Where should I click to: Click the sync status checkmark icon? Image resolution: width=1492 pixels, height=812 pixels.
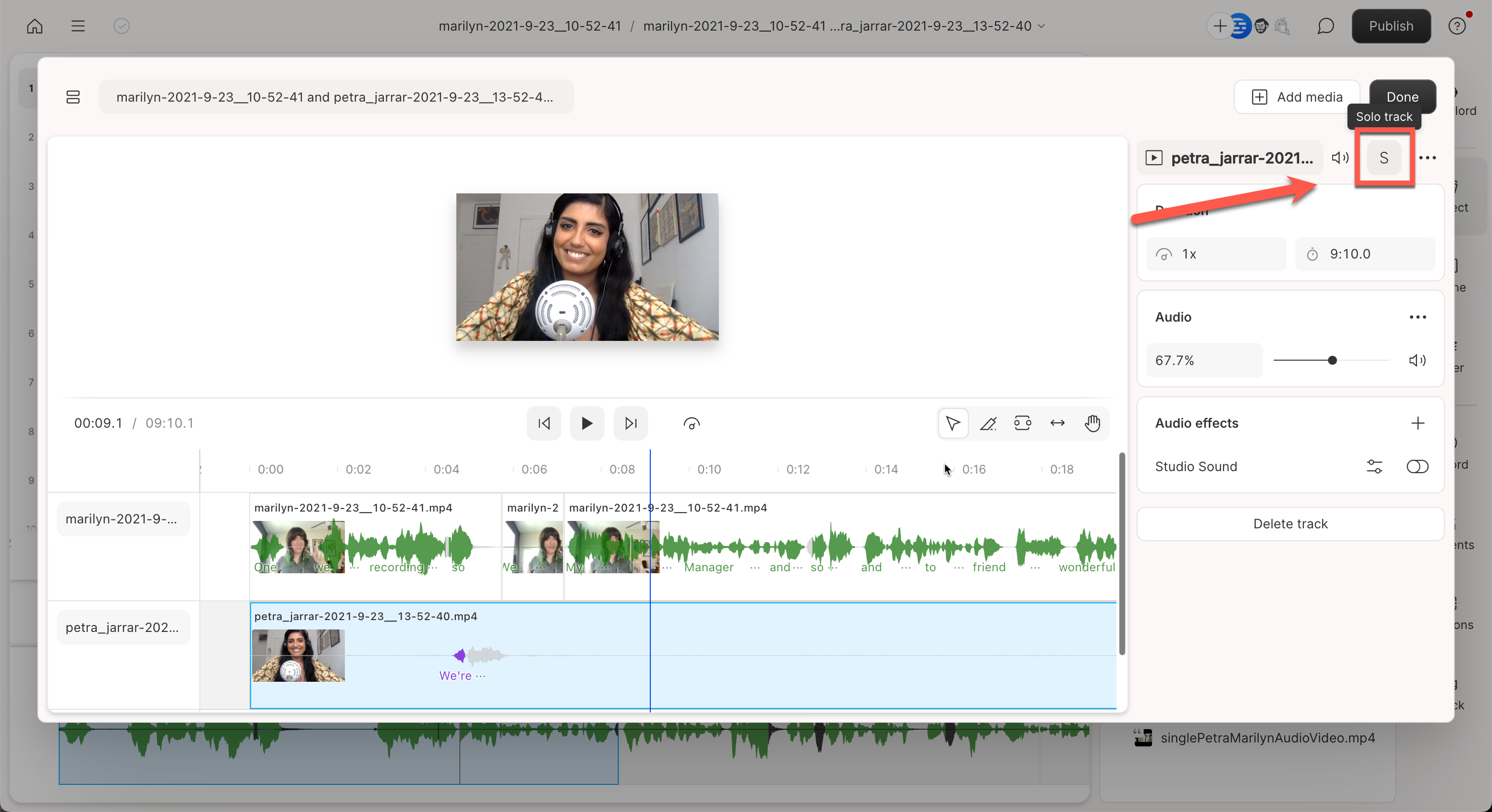point(121,26)
